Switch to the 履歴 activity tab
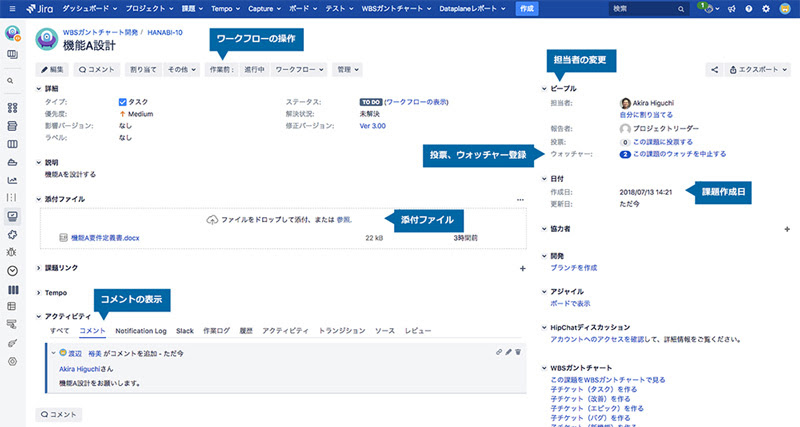Viewport: 800px width, 427px height. point(246,331)
